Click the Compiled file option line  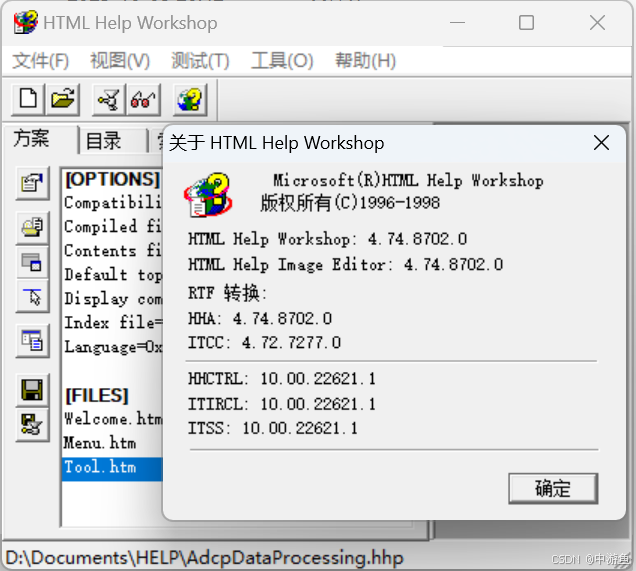click(113, 227)
